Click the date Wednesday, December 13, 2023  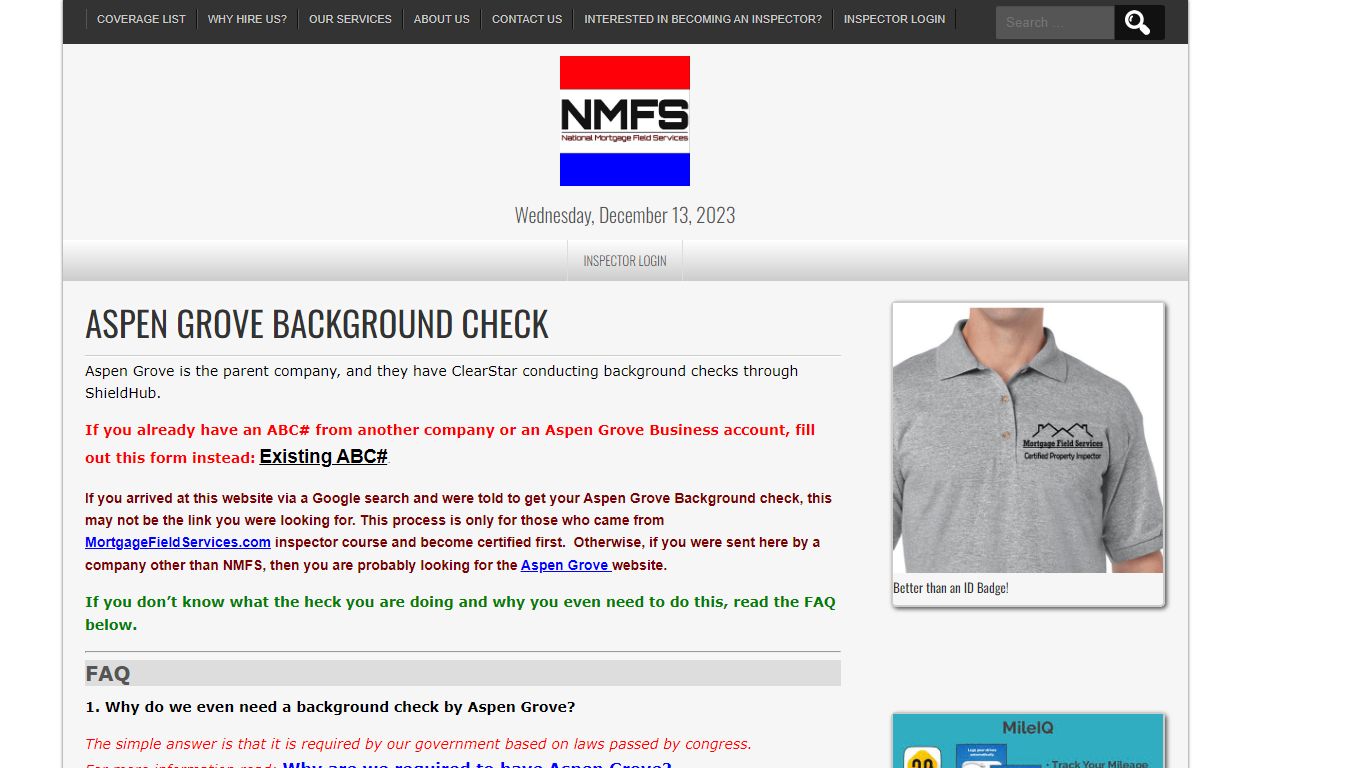tap(625, 215)
